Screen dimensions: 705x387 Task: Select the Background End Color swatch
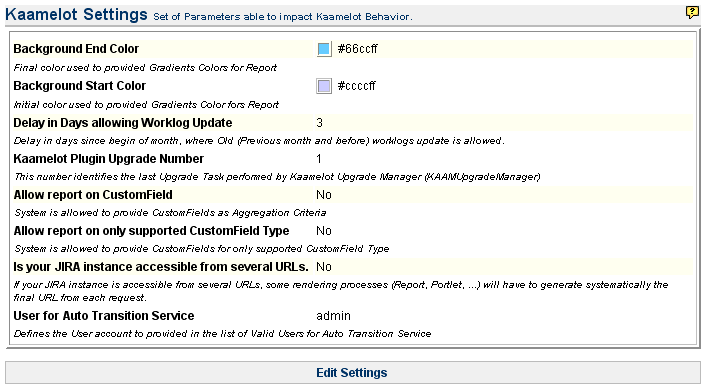(324, 49)
